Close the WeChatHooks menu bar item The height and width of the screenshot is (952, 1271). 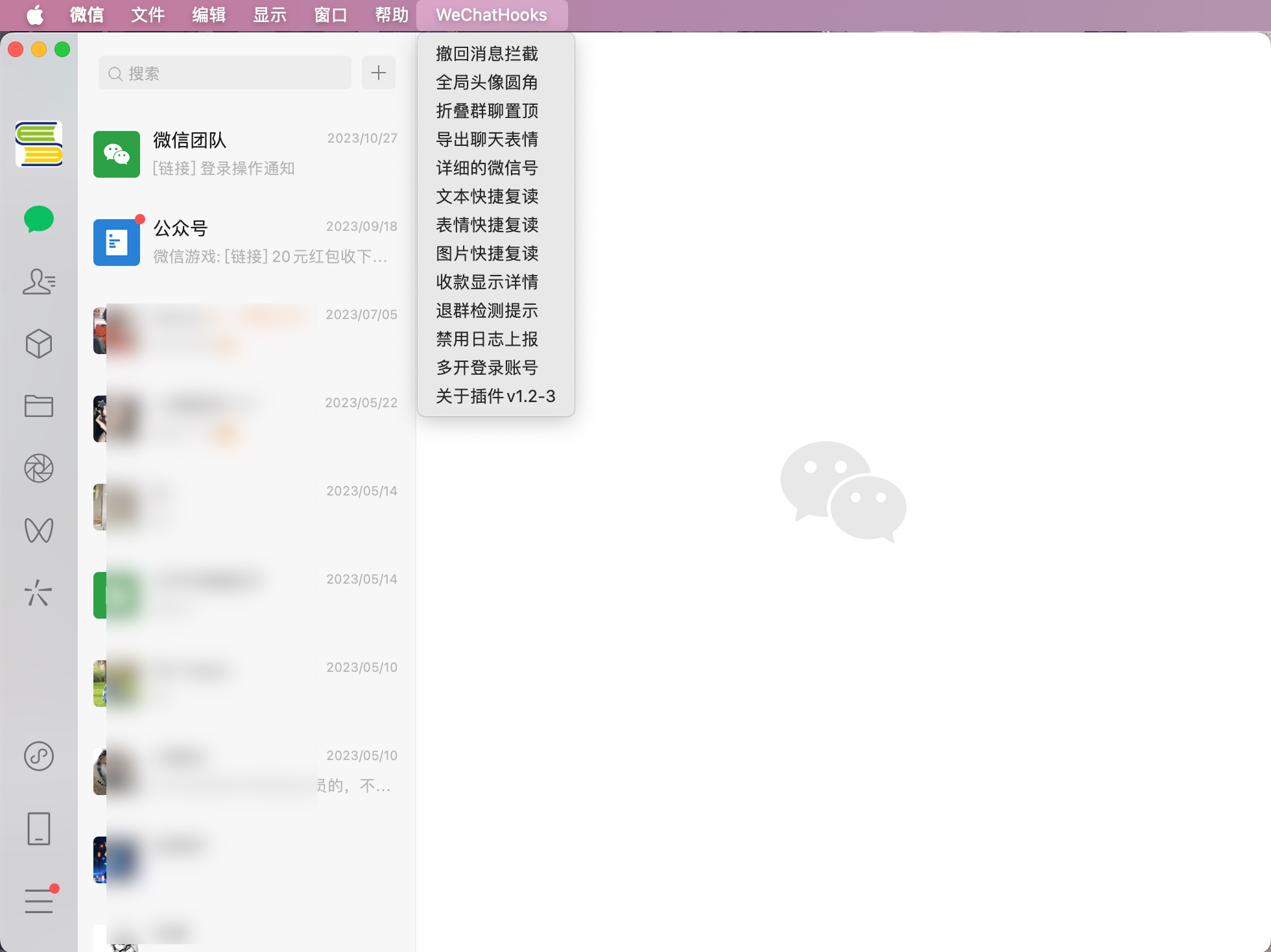click(x=492, y=15)
